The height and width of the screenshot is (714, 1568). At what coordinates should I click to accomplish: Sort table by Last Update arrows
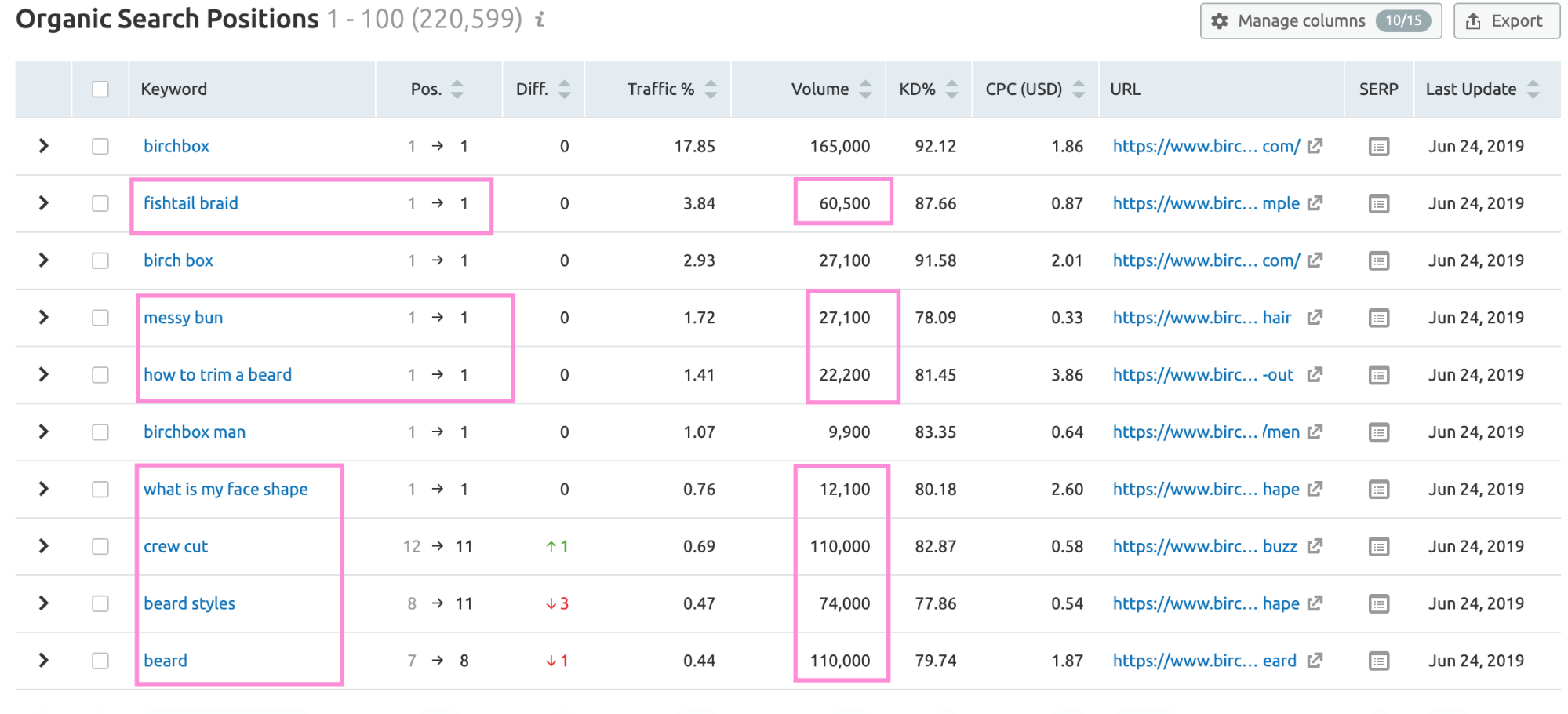click(1533, 89)
